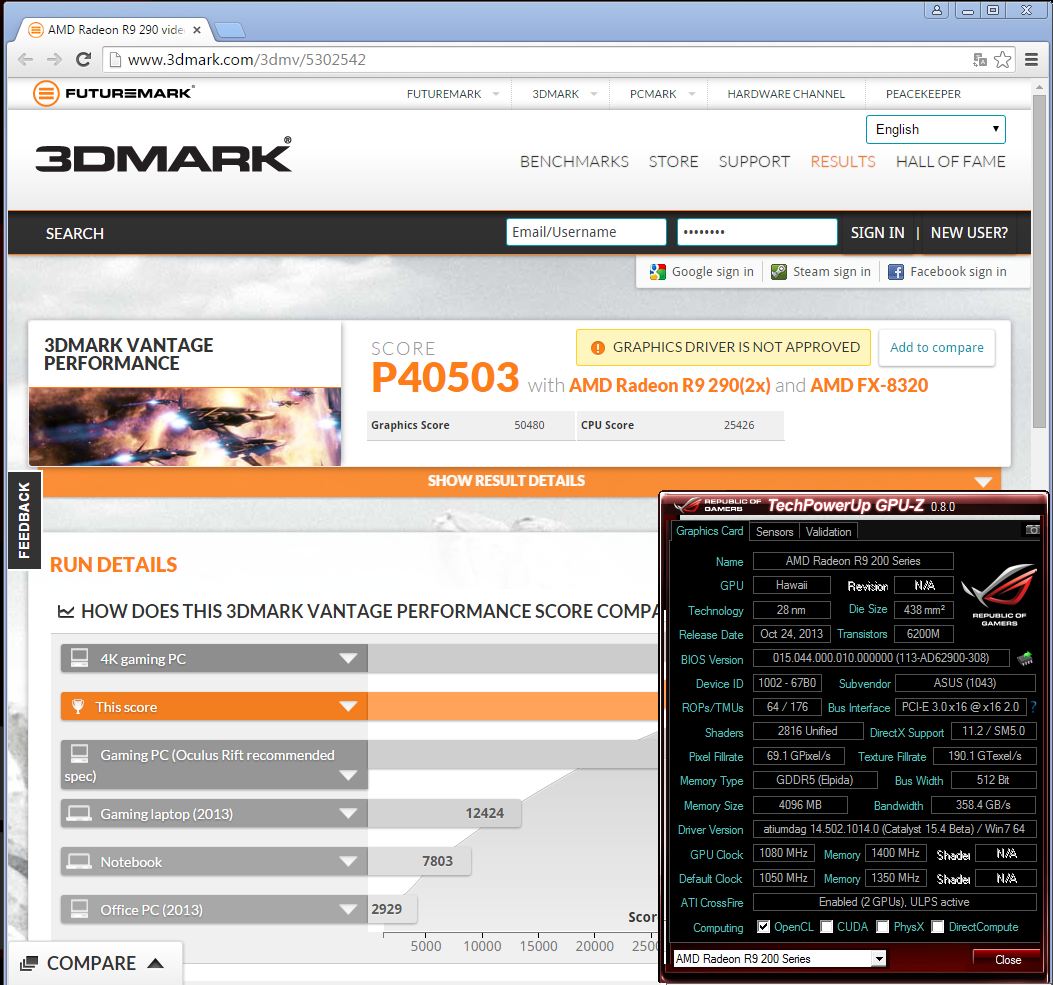The width and height of the screenshot is (1053, 985).
Task: Open the SUPPORT menu
Action: pyautogui.click(x=754, y=162)
